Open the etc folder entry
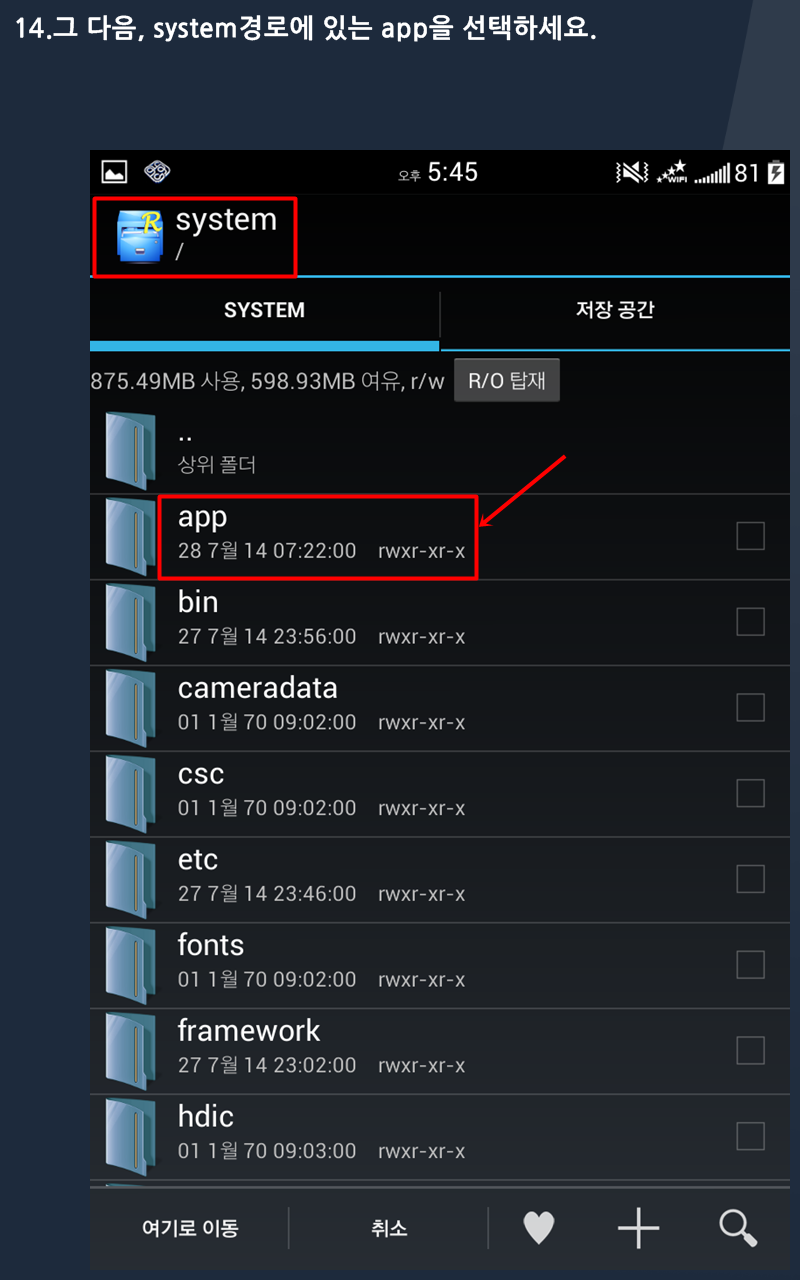Screen dimensions: 800x1280 coord(440,879)
